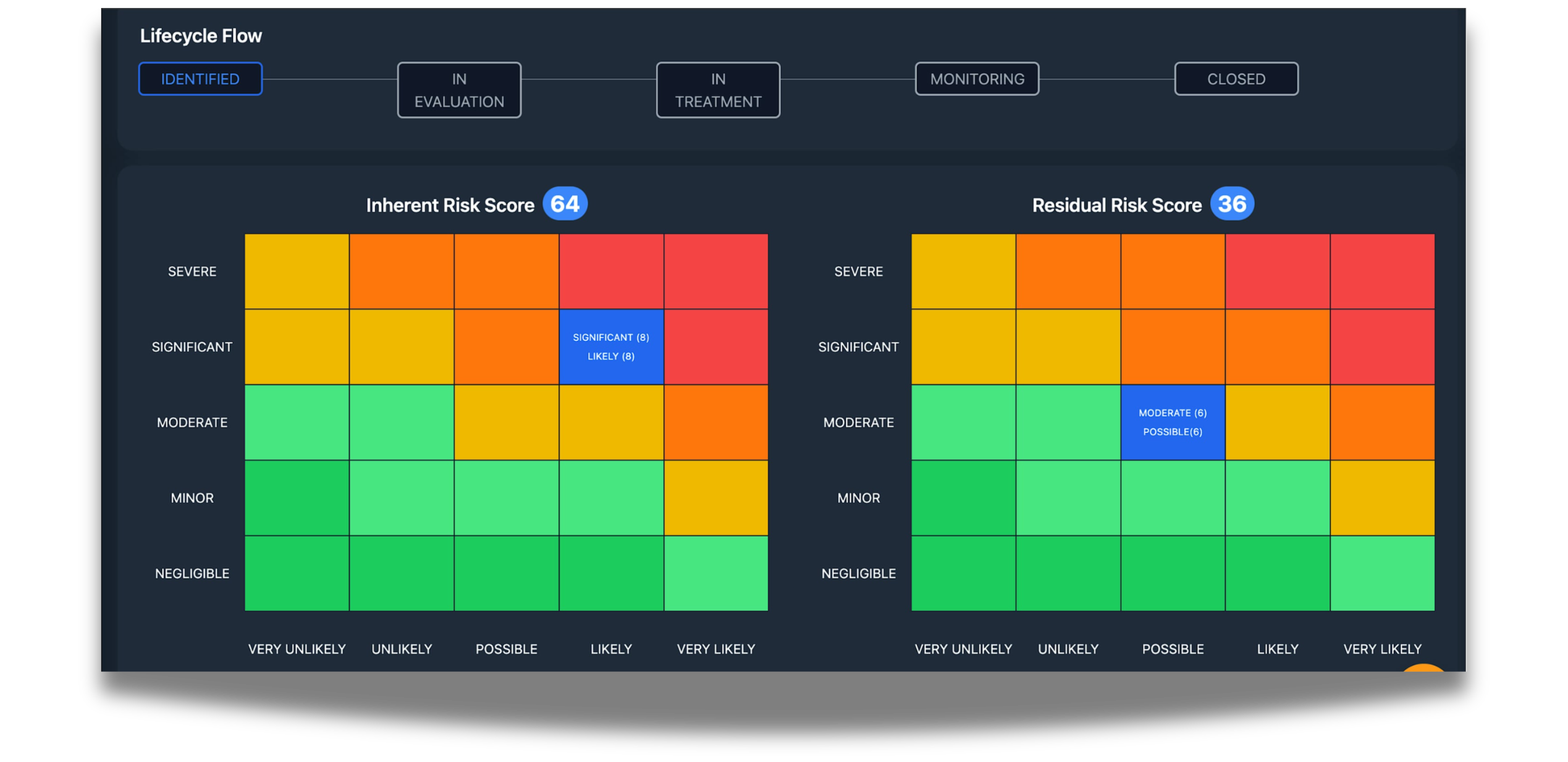Screen dimensions: 1568x762
Task: Click the IN EVALUATION stage button
Action: click(x=459, y=90)
